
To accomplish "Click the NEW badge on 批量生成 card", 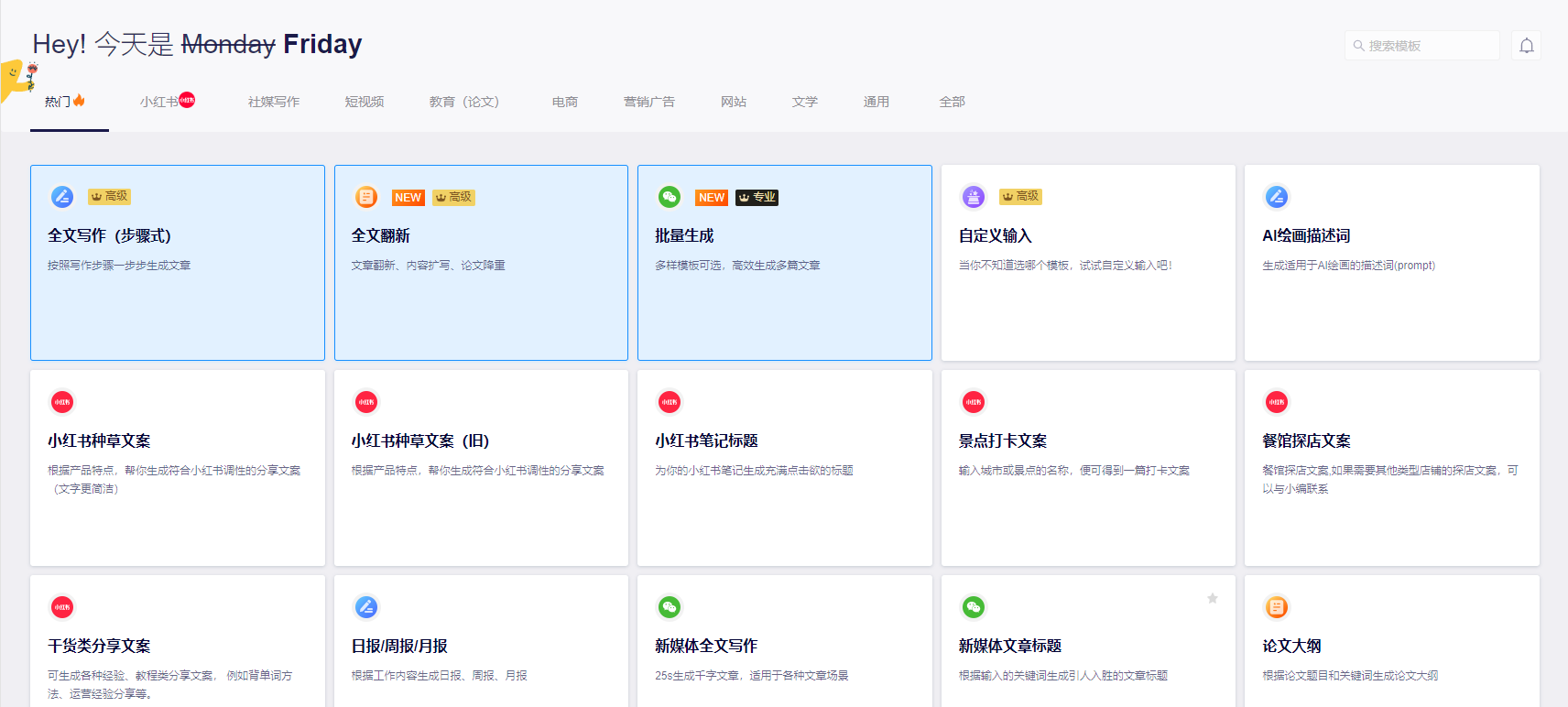I will click(712, 197).
